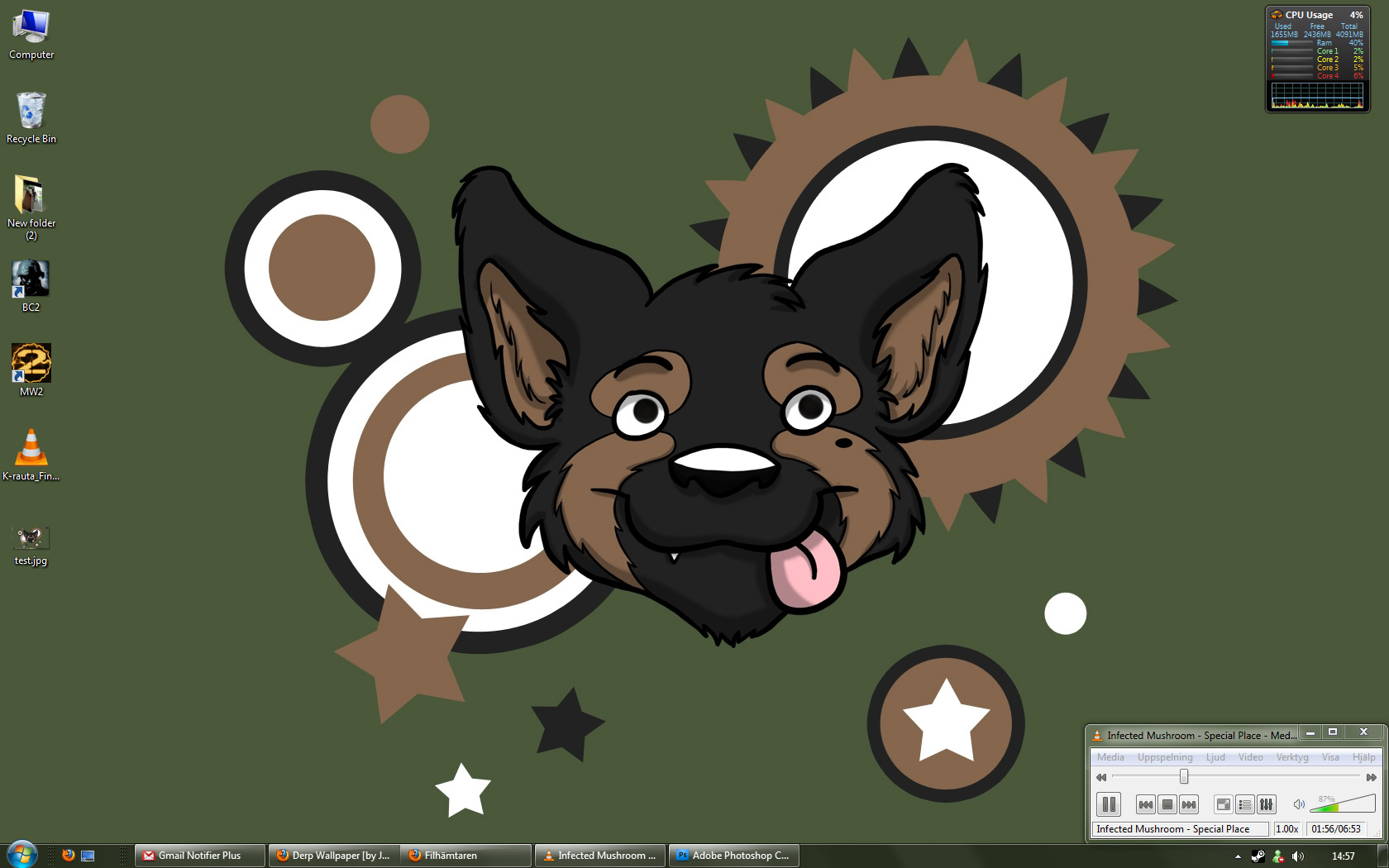Switch to Adobe Photoshop taskbar button
This screenshot has height=868, width=1389.
[x=734, y=856]
